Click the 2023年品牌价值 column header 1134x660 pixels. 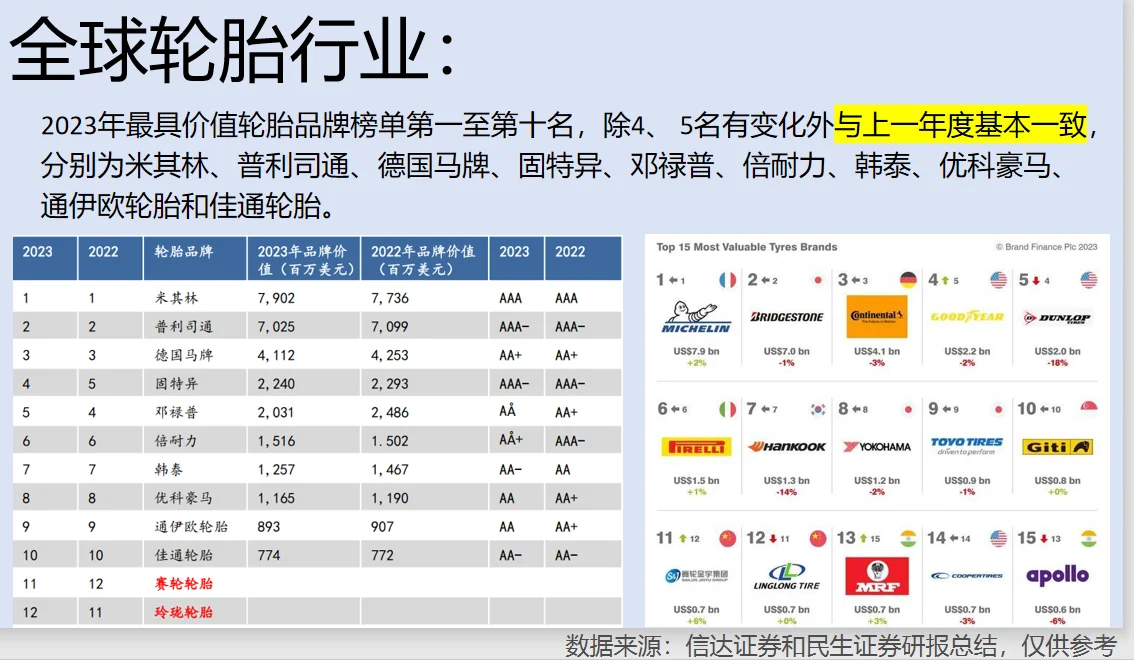pyautogui.click(x=304, y=260)
